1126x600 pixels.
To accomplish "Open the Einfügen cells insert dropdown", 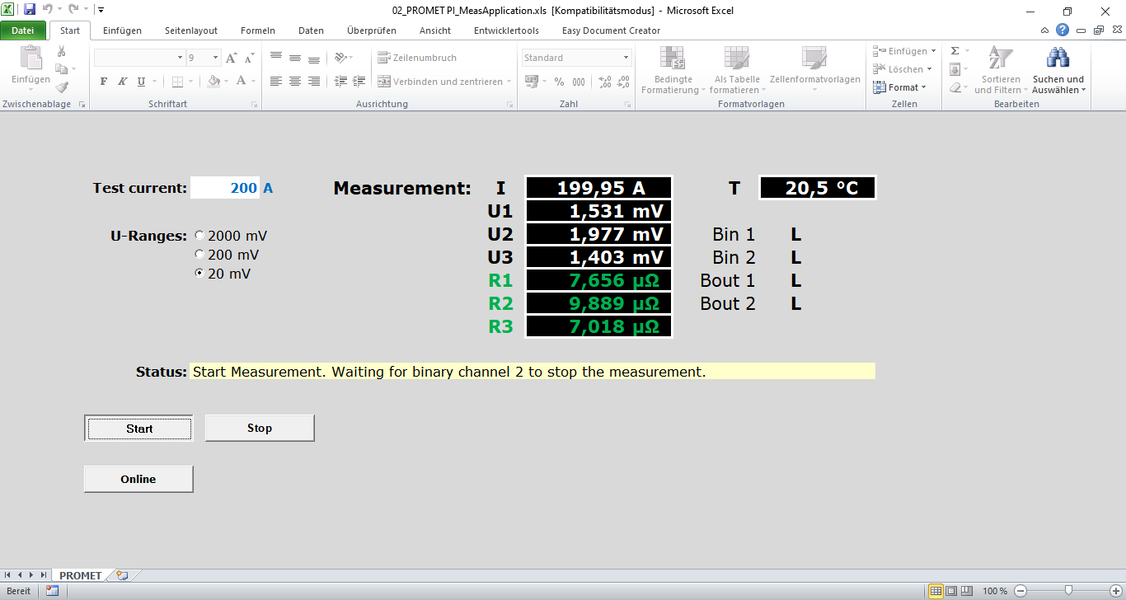I will pos(904,51).
